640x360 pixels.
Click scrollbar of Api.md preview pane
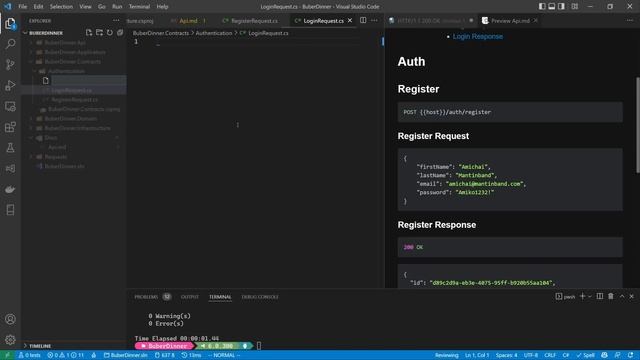[637, 124]
